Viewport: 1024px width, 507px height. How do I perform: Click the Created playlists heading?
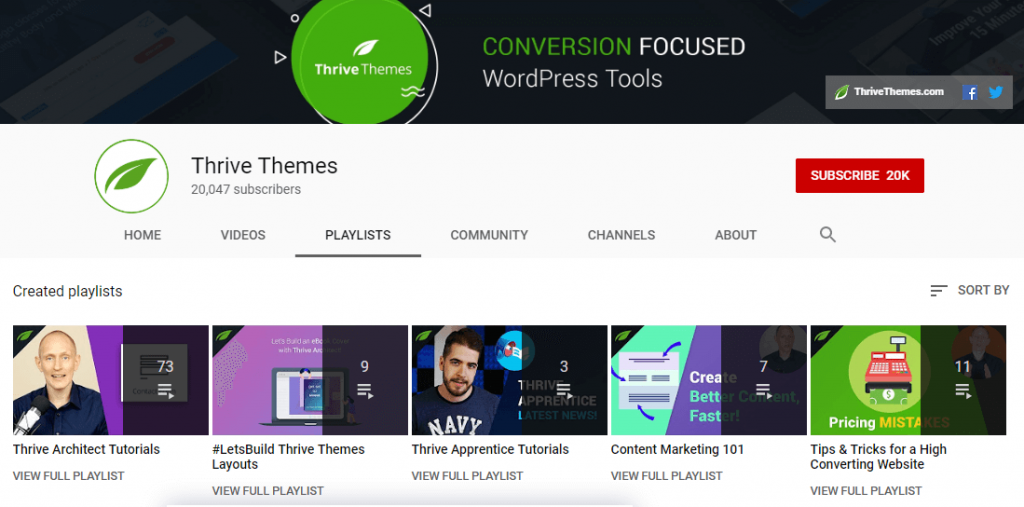[x=67, y=291]
